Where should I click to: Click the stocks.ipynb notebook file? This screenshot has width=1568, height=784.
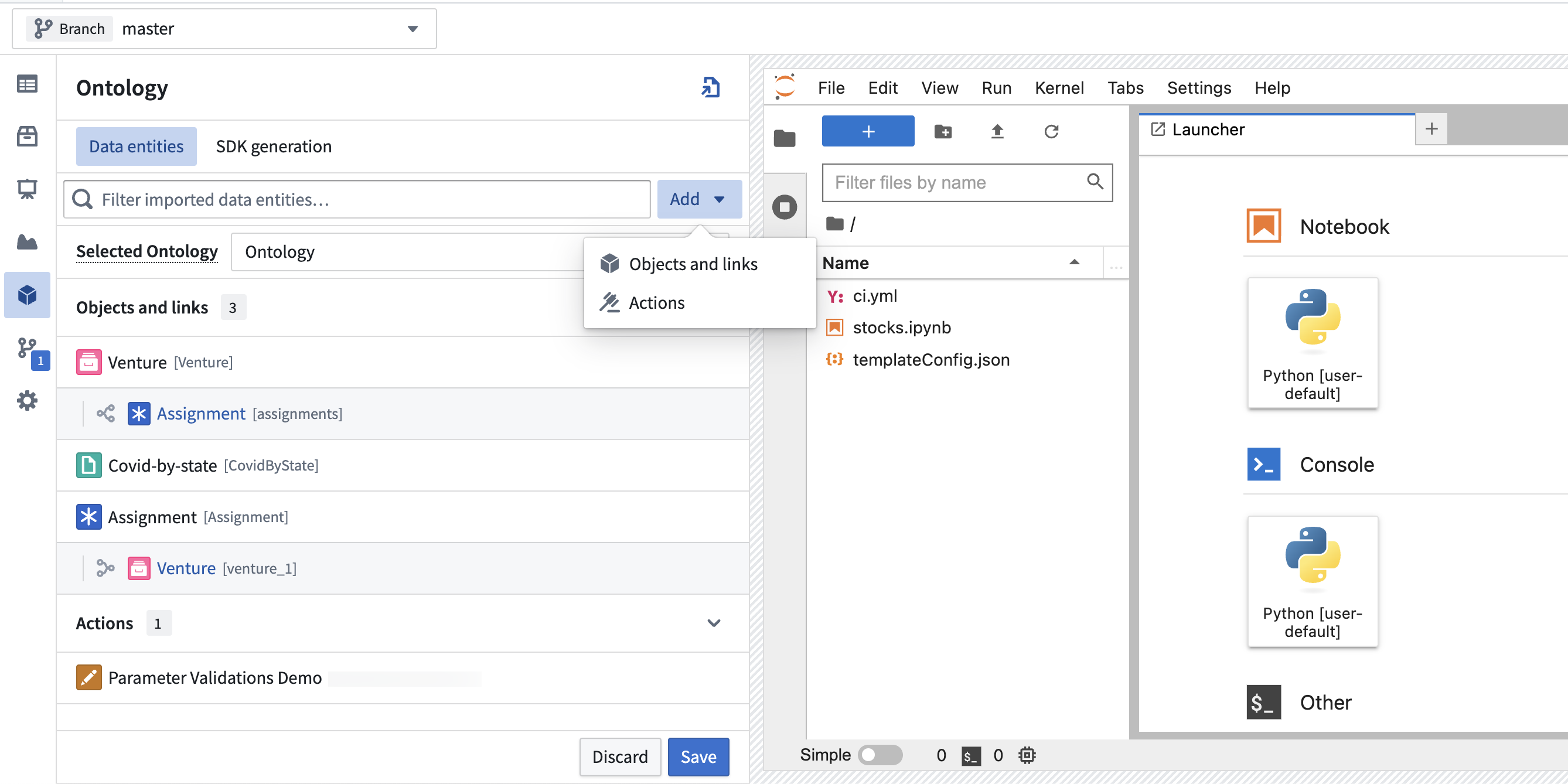tap(902, 327)
